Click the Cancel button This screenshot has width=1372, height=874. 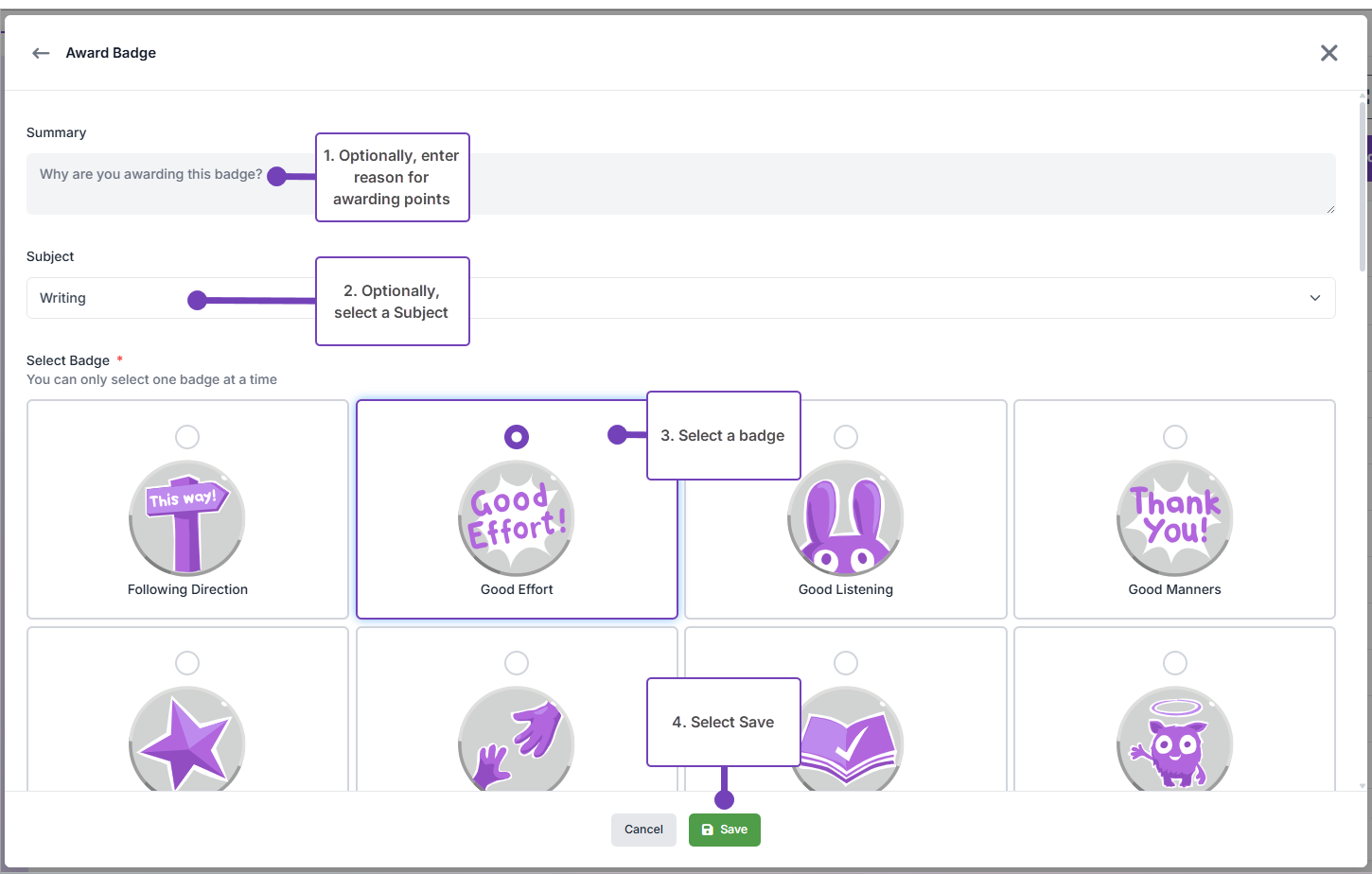pos(643,830)
